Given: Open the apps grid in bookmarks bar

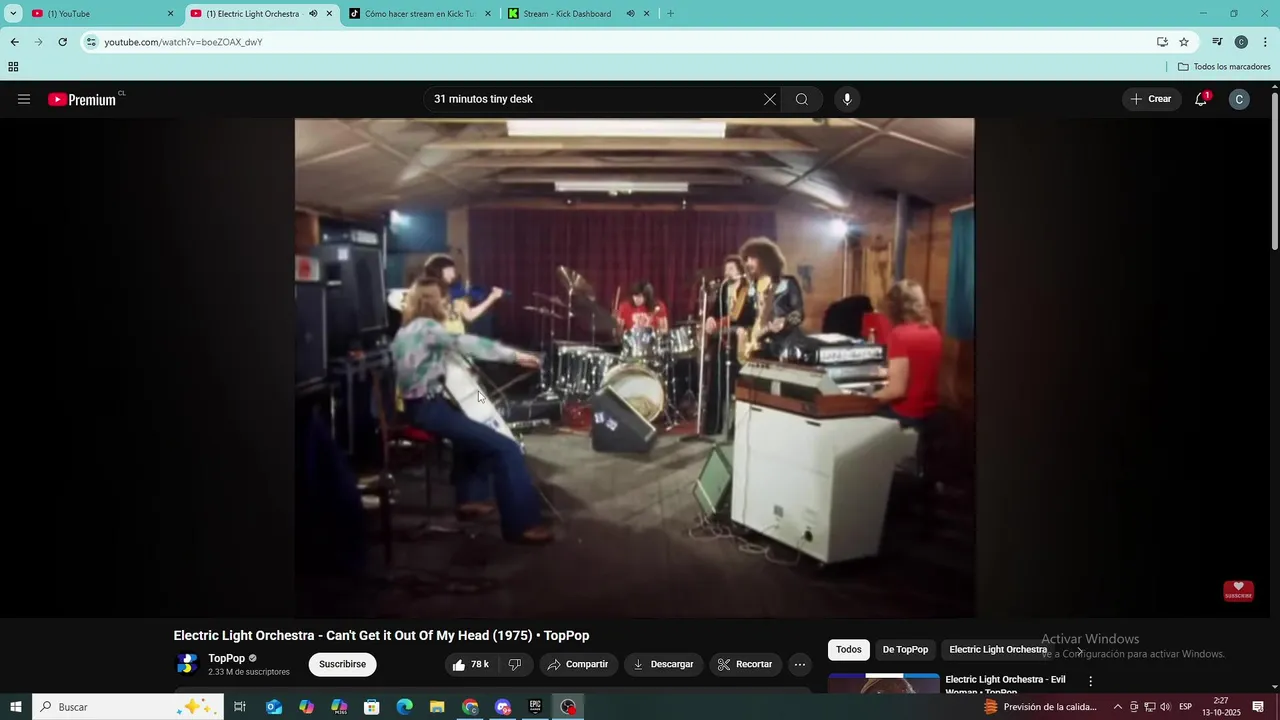Looking at the screenshot, I should click(13, 67).
